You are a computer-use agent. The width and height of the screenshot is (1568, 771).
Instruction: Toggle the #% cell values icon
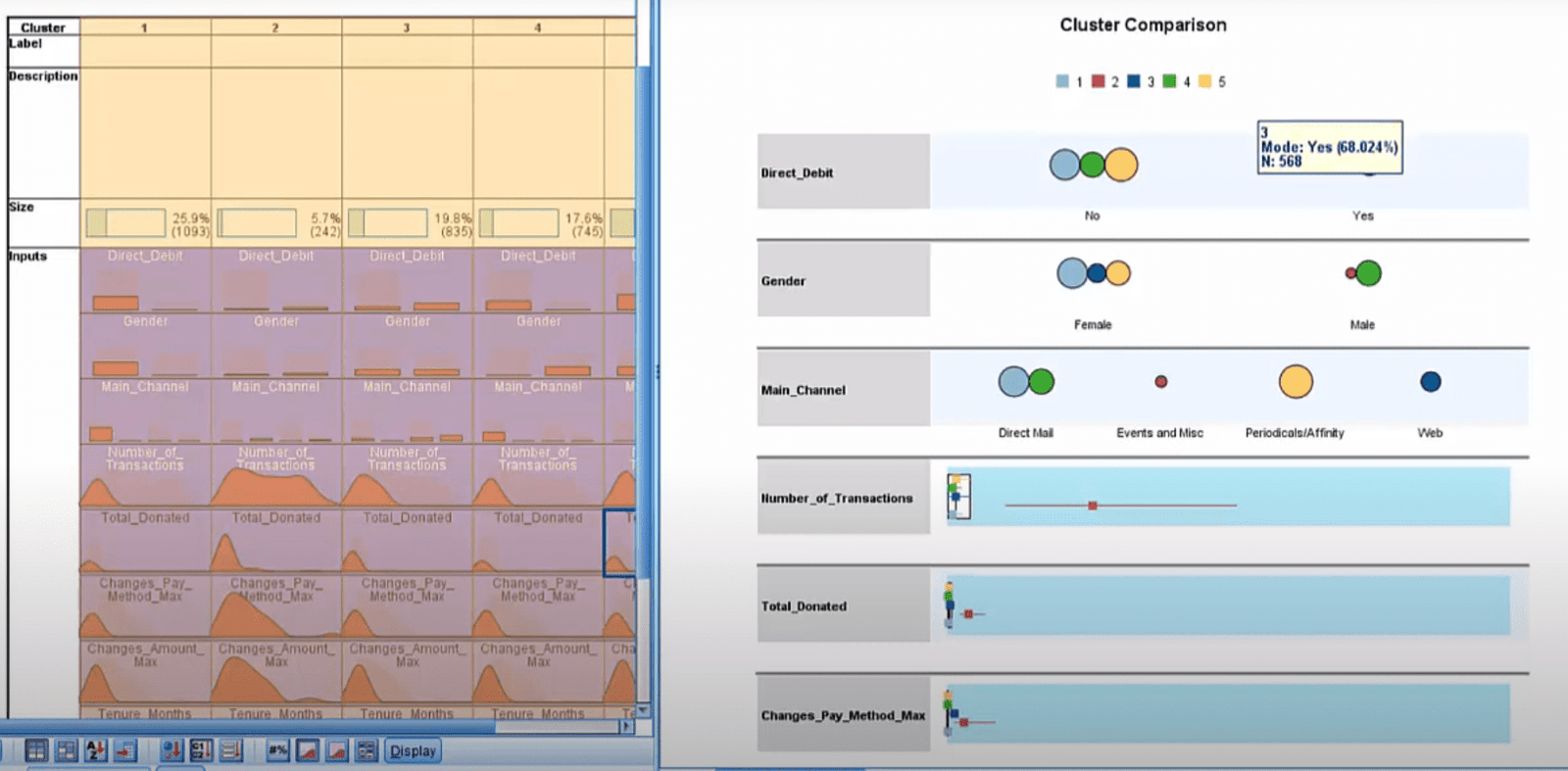[278, 751]
